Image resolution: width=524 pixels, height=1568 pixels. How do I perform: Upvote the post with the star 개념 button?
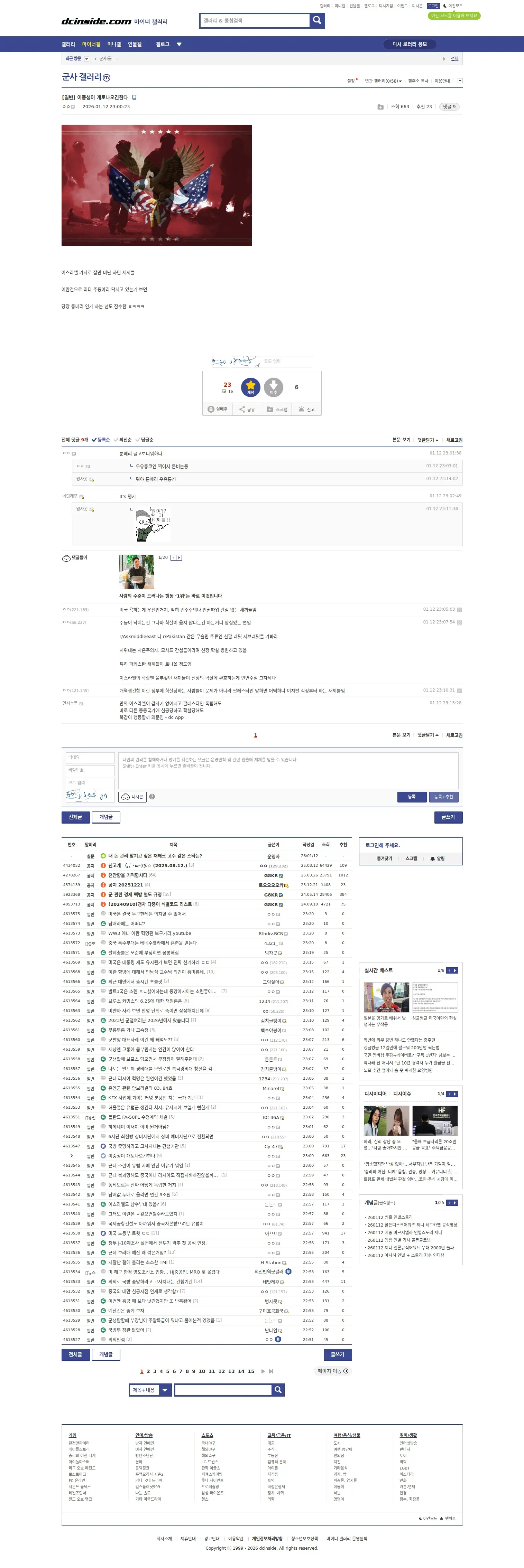tap(250, 387)
